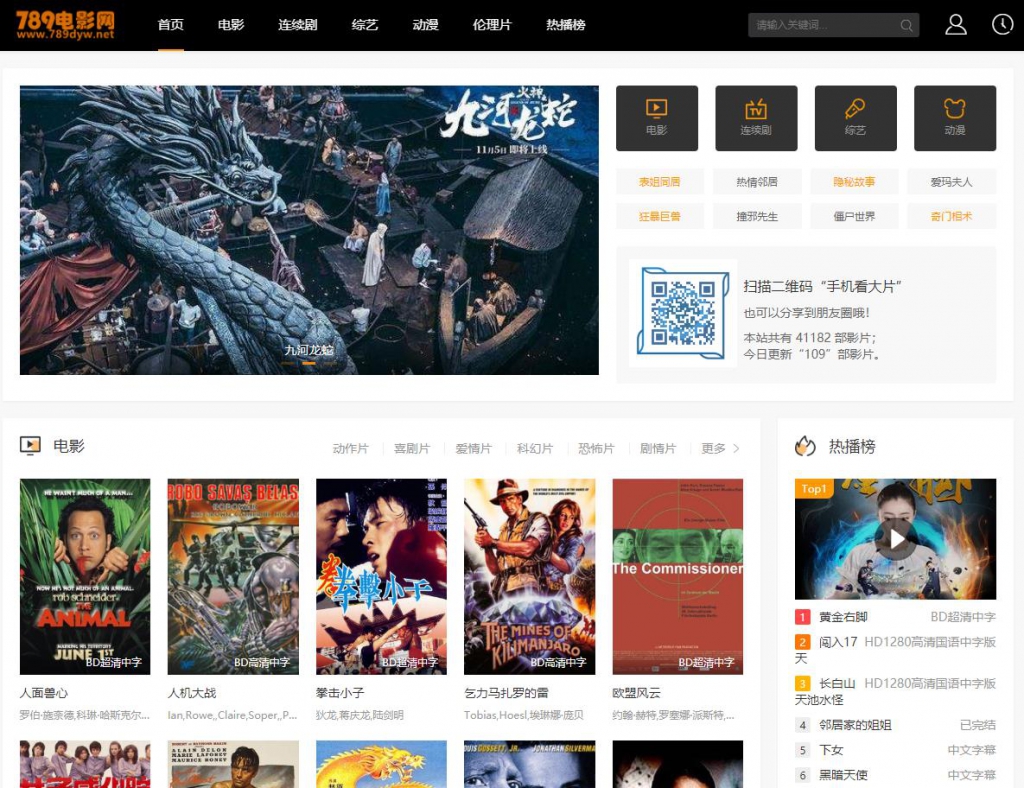Go to 首页 in navigation bar
Image resolution: width=1024 pixels, height=788 pixels.
coord(170,25)
